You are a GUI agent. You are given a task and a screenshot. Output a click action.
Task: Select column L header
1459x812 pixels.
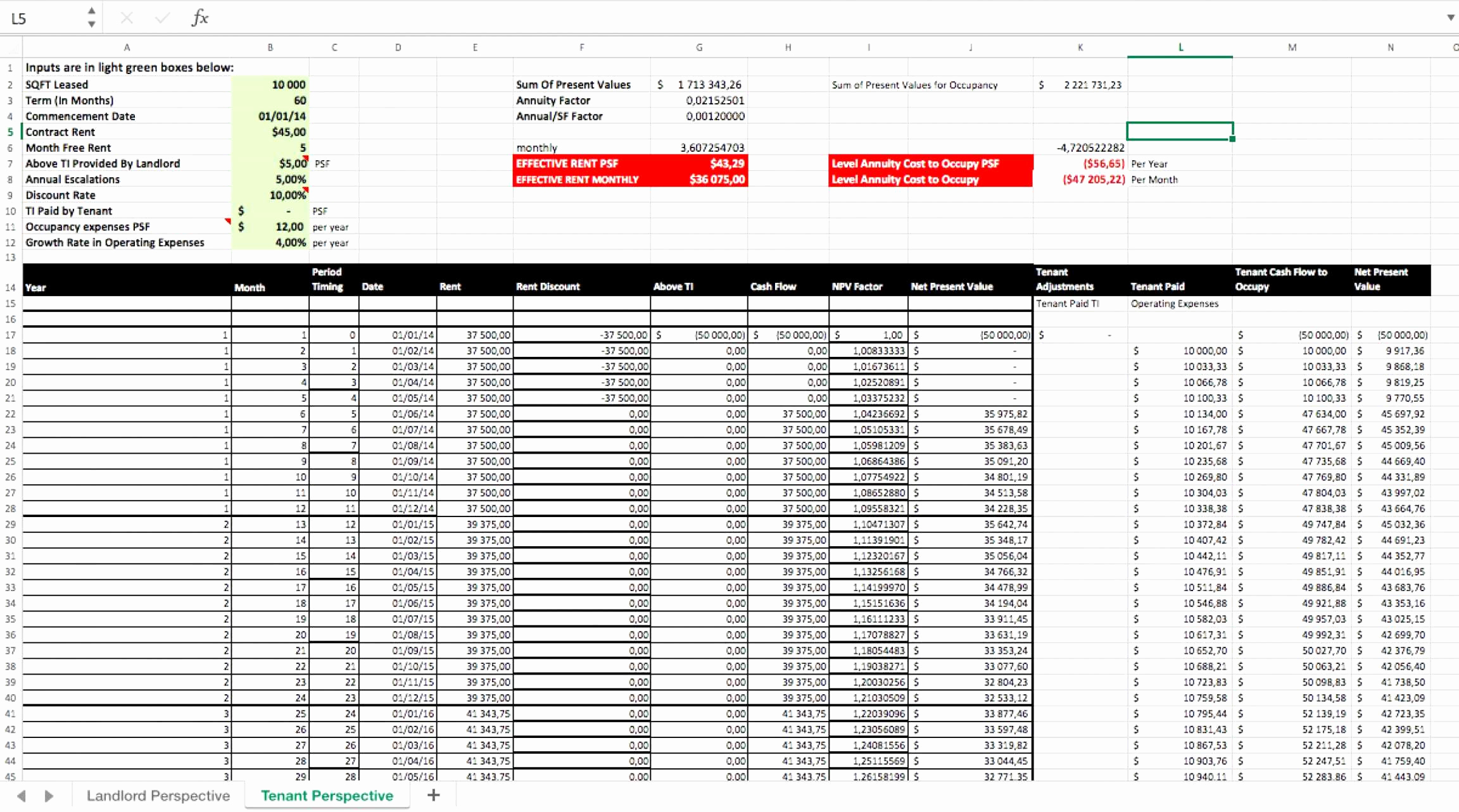(x=1180, y=47)
